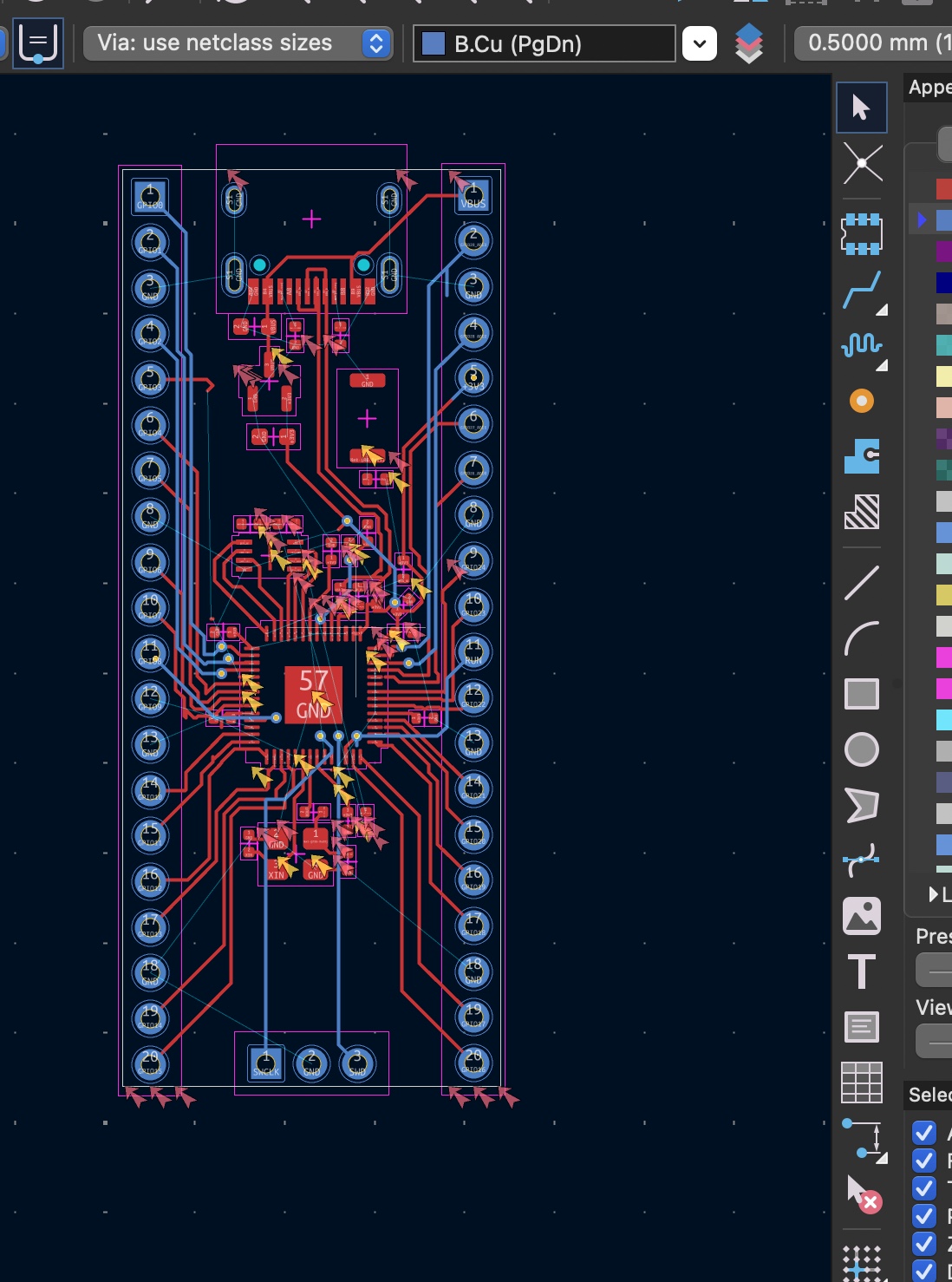Image resolution: width=952 pixels, height=1282 pixels.
Task: Activate the Select item(s) arrow tool
Action: 861,108
